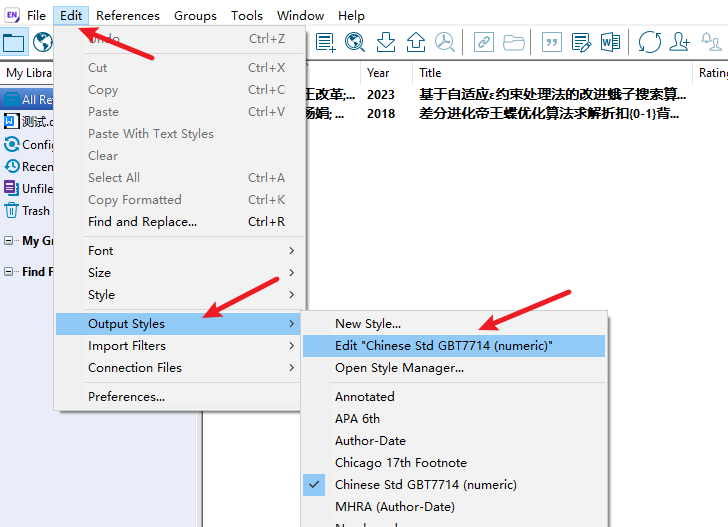Open Preferences from the Edit menu

180,397
